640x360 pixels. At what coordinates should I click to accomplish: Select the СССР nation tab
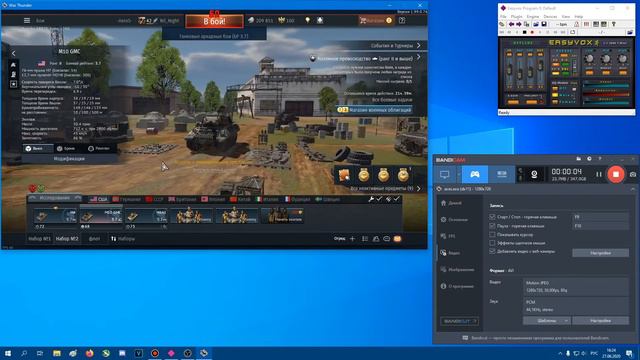coord(155,199)
